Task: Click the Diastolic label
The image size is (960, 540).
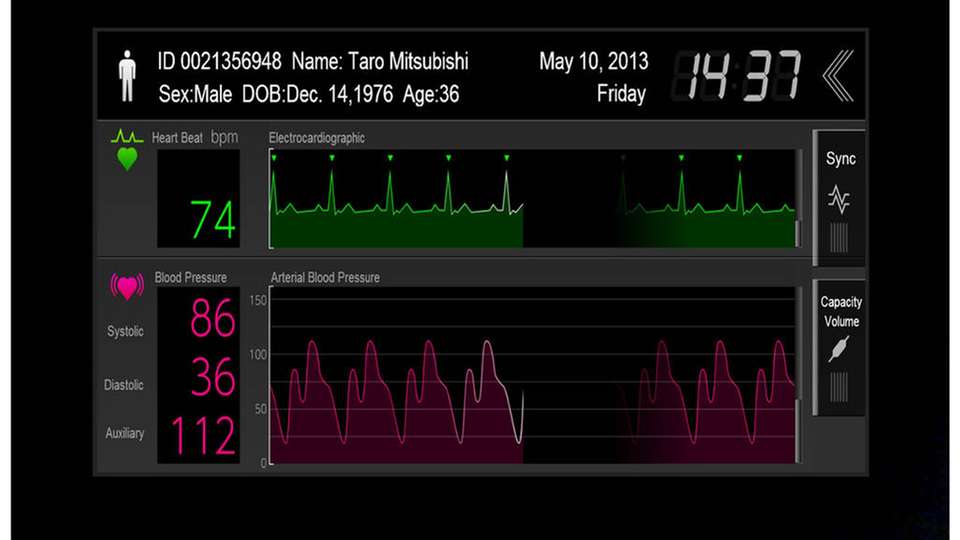Action: [124, 385]
